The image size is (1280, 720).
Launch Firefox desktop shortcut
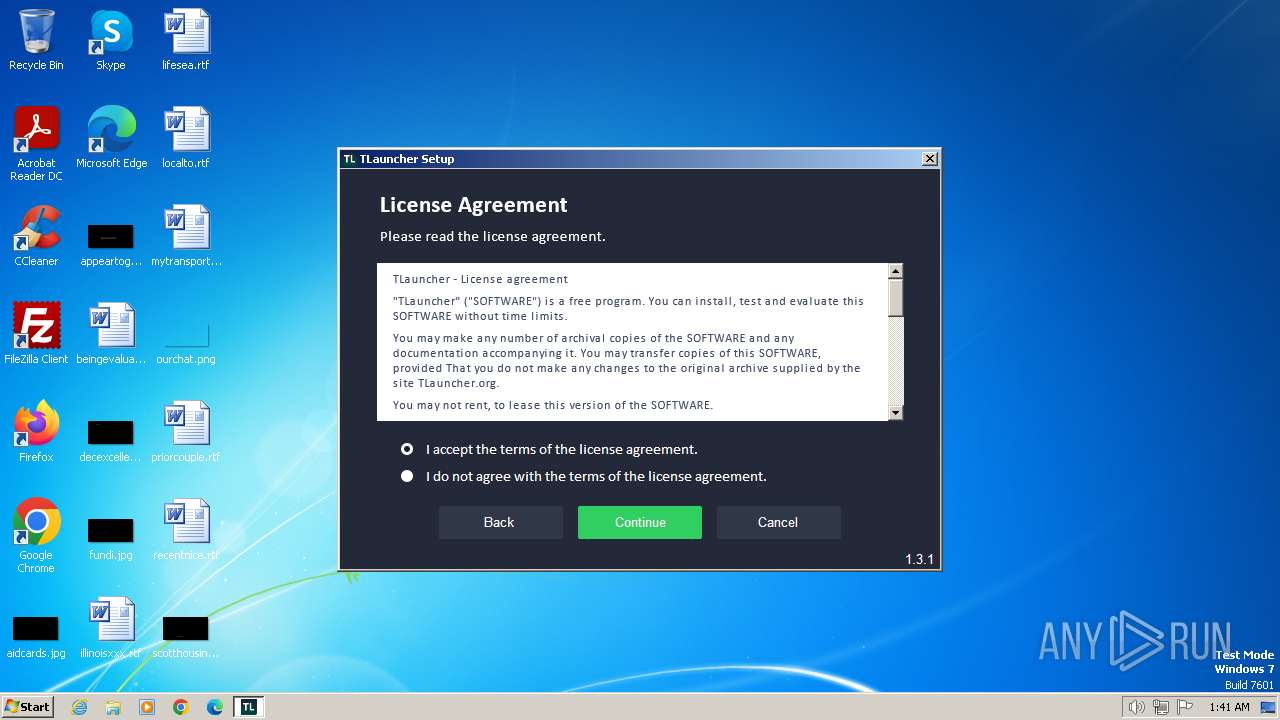click(36, 431)
